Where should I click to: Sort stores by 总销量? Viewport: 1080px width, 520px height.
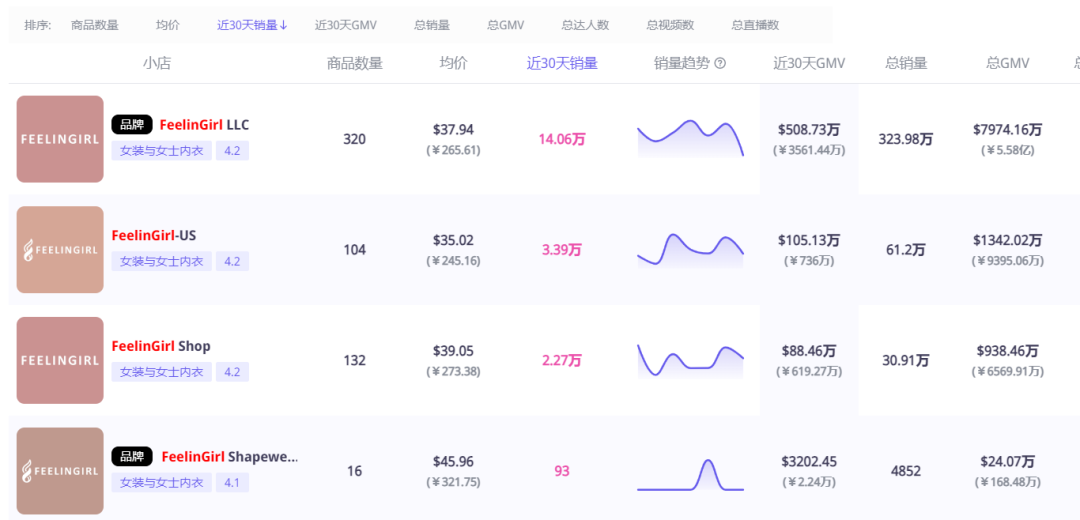point(432,25)
